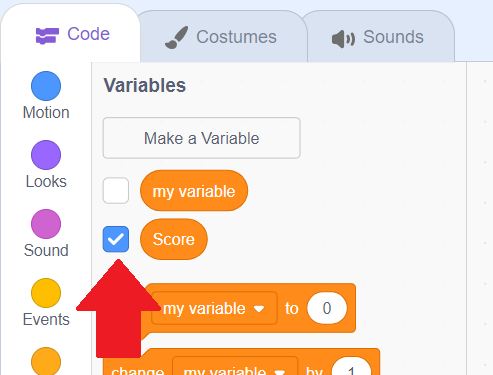Click the value field showing 0
Image resolution: width=493 pixels, height=375 pixels.
pyautogui.click(x=327, y=308)
